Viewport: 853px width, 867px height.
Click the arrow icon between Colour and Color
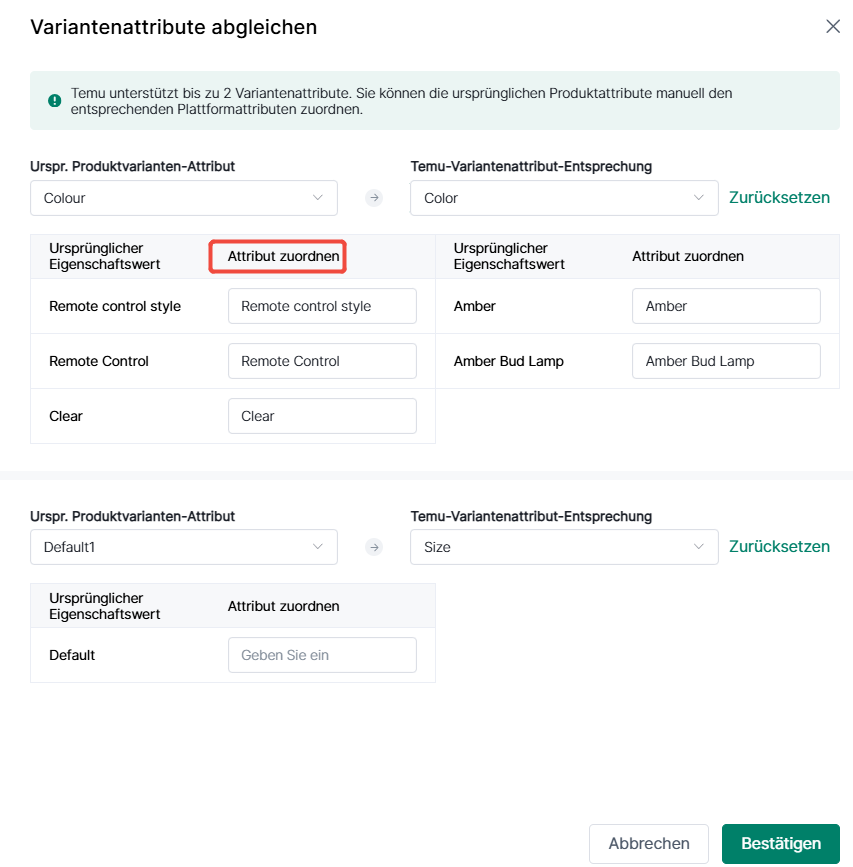[374, 198]
